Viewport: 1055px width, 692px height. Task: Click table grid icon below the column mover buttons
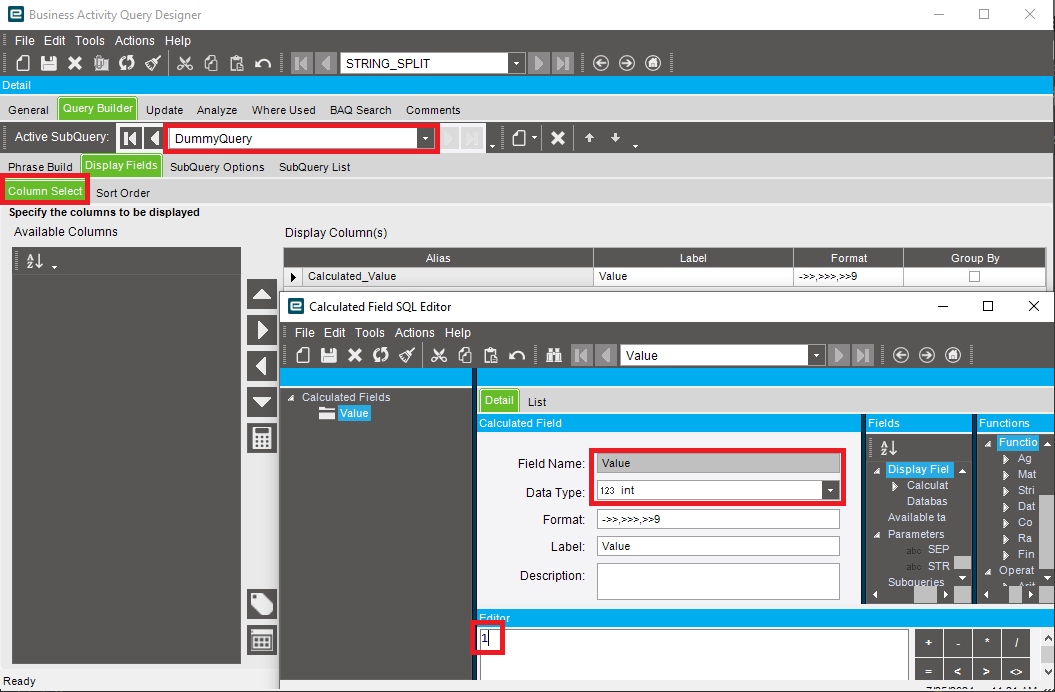point(262,640)
